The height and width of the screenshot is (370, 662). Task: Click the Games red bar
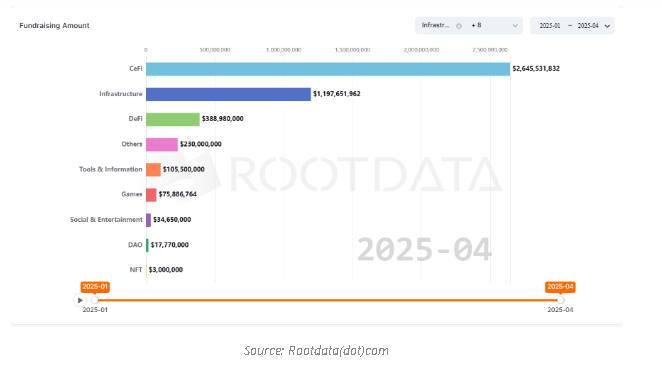[x=151, y=195]
